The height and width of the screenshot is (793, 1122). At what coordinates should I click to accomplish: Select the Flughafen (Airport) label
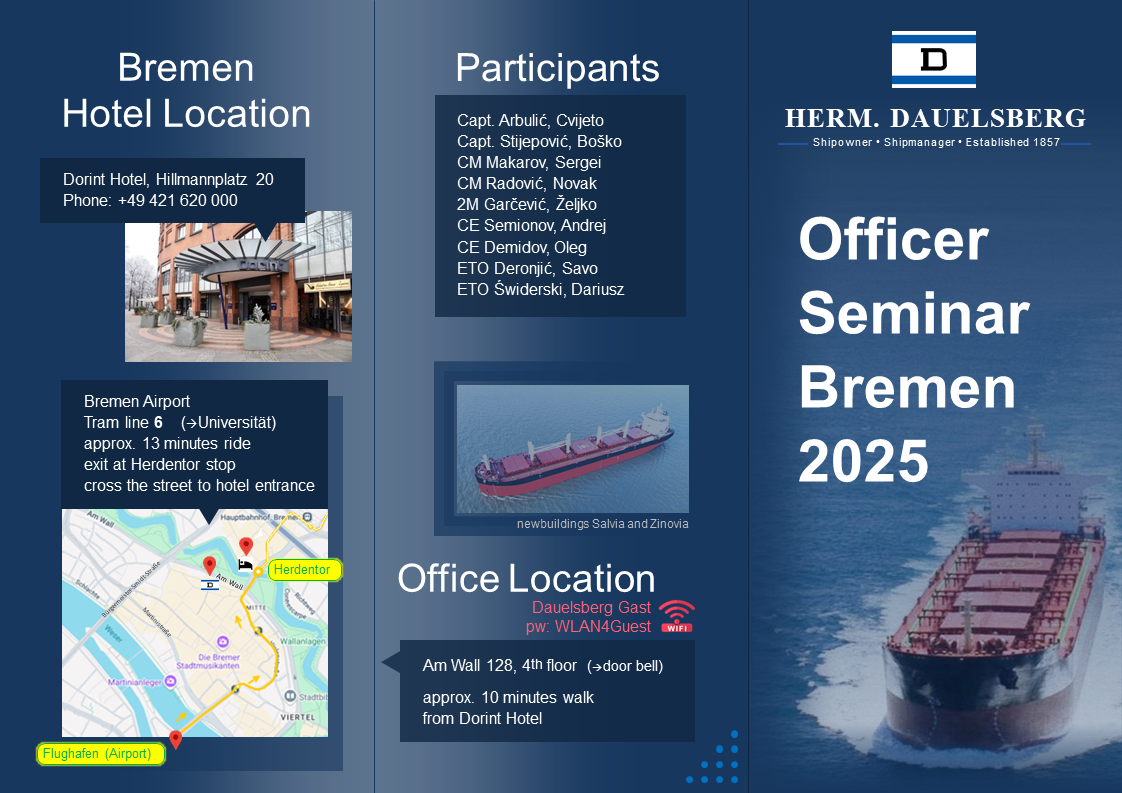101,754
